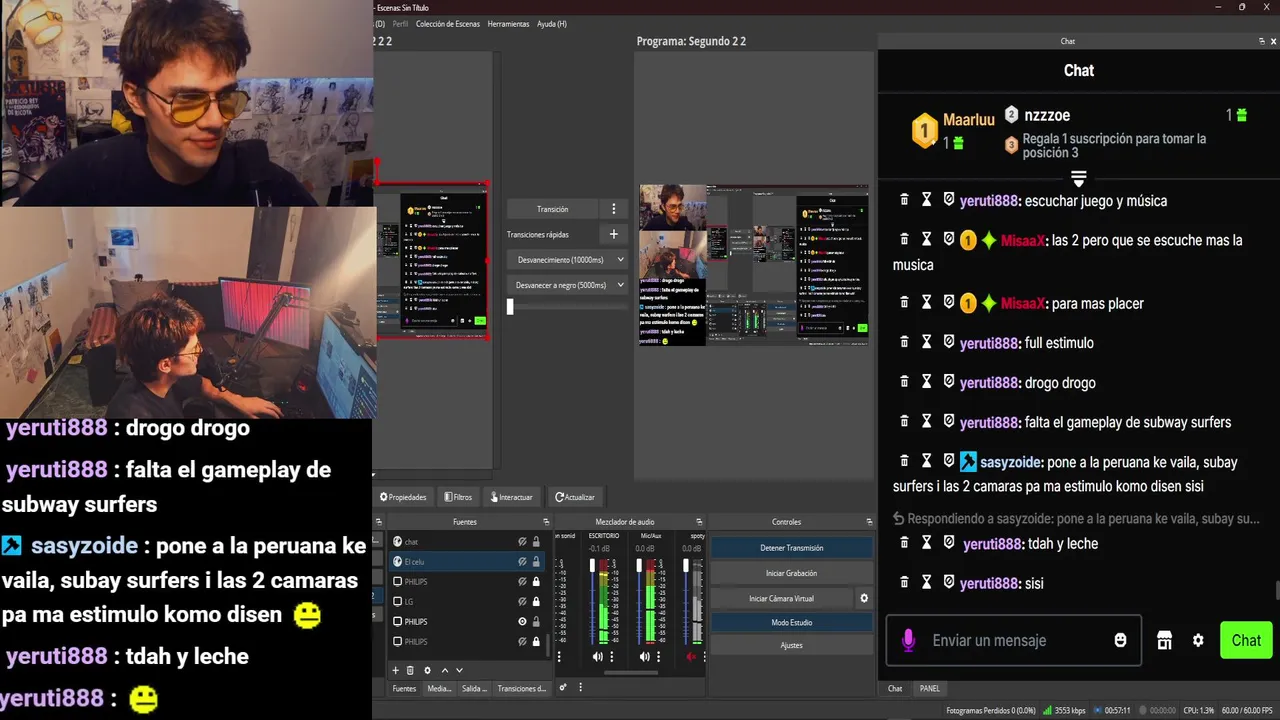Screen dimensions: 1280x720
Task: Open three-dot menu next to Transición button
Action: pos(614,209)
